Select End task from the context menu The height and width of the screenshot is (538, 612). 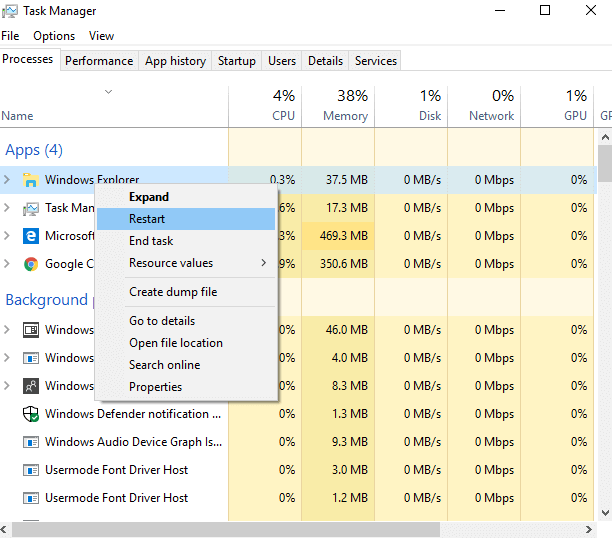coord(186,241)
